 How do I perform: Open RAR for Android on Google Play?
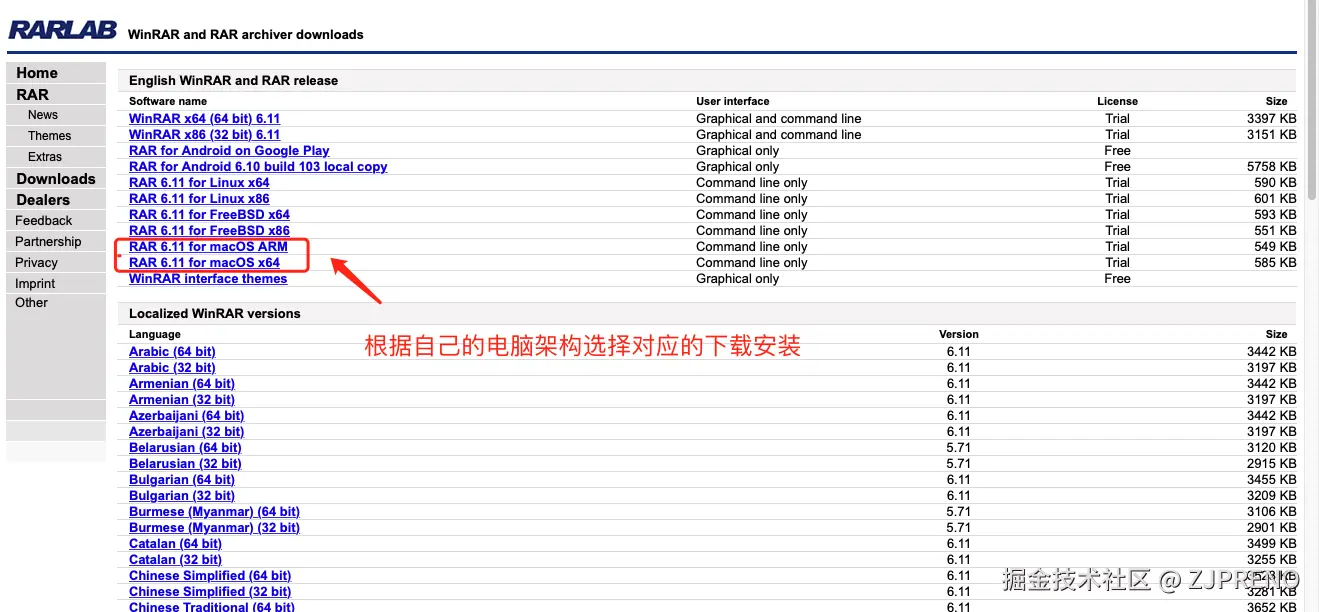click(x=229, y=151)
